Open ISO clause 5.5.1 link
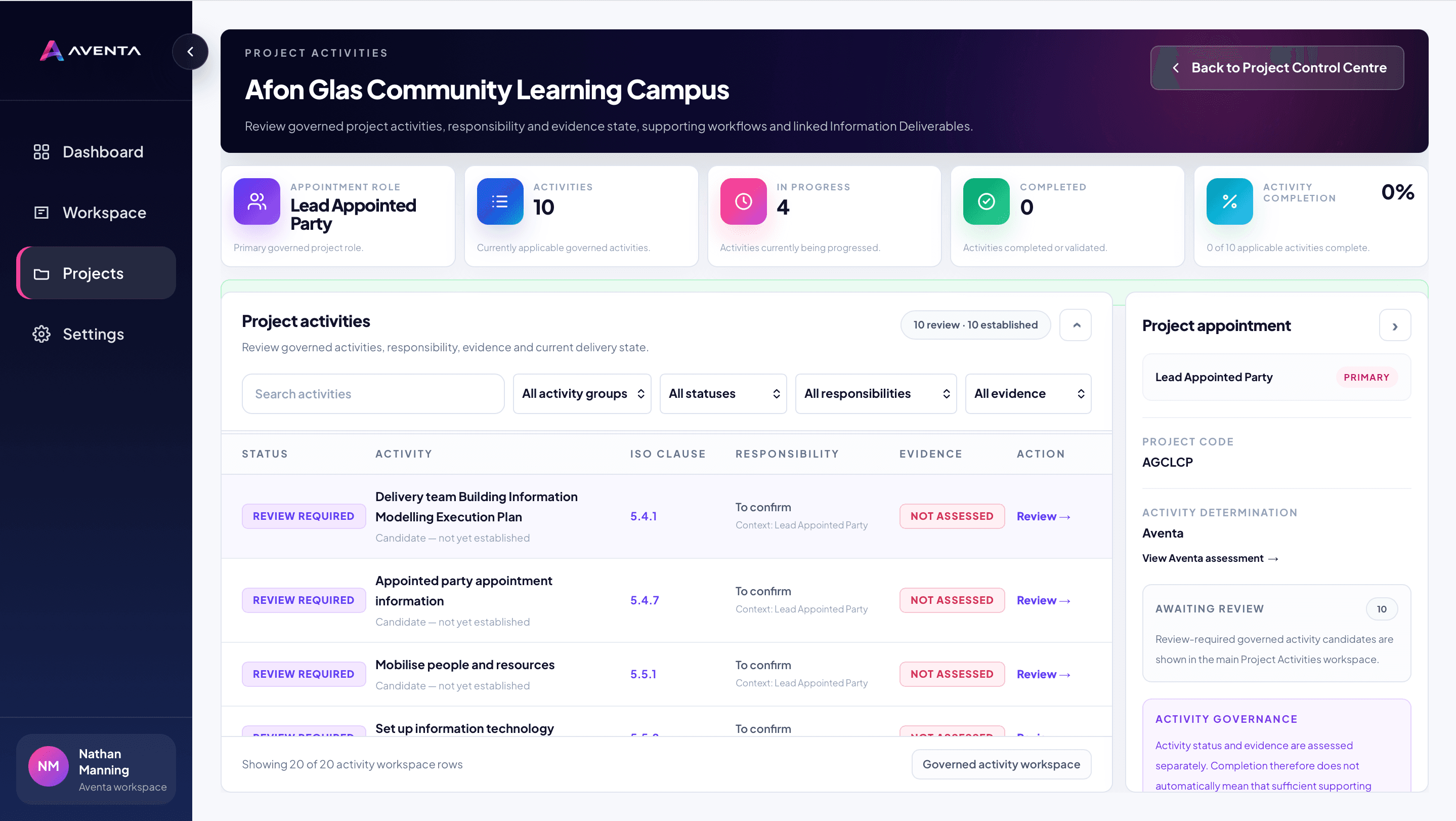The height and width of the screenshot is (821, 1456). click(x=643, y=674)
